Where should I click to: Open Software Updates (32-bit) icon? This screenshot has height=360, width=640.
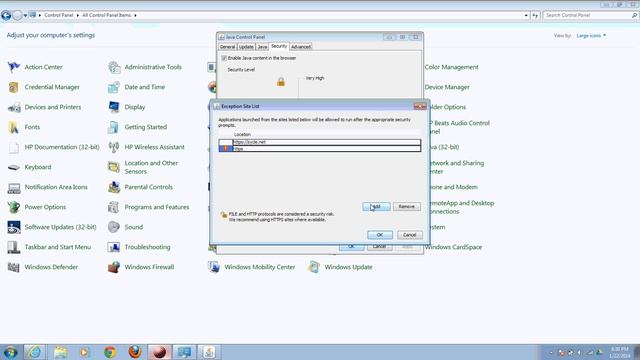click(x=14, y=227)
